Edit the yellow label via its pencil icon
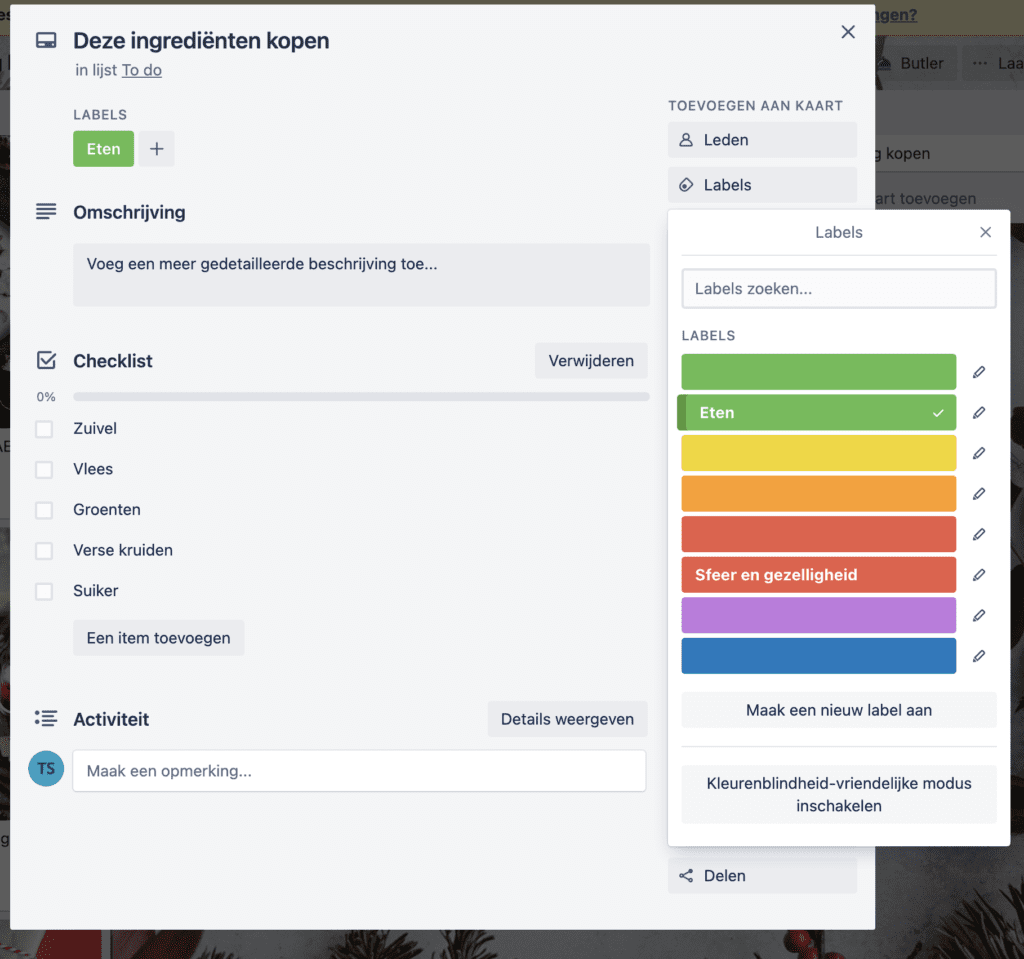The image size is (1024, 959). click(x=978, y=453)
